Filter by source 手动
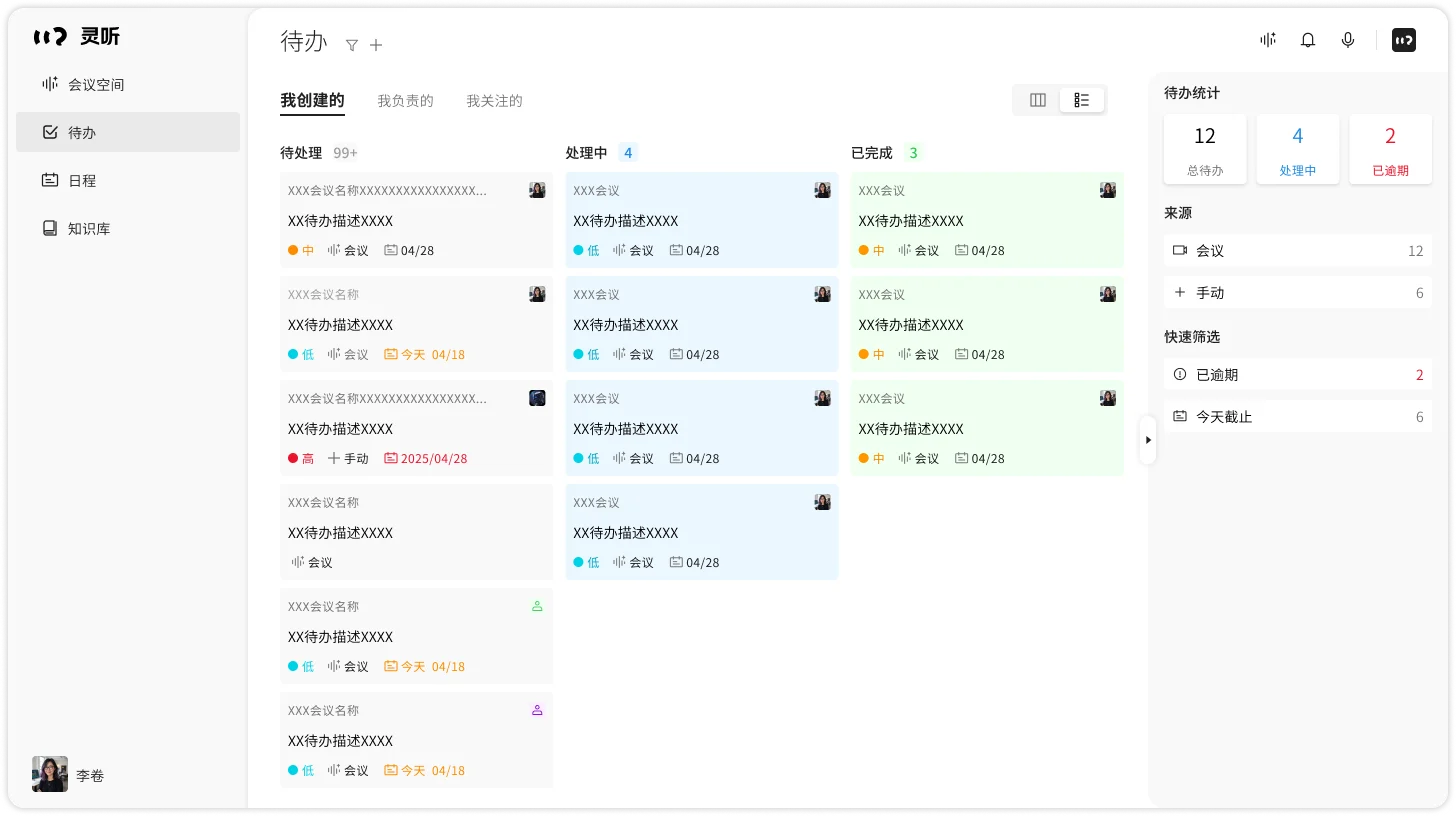The width and height of the screenshot is (1456, 816). point(1298,293)
